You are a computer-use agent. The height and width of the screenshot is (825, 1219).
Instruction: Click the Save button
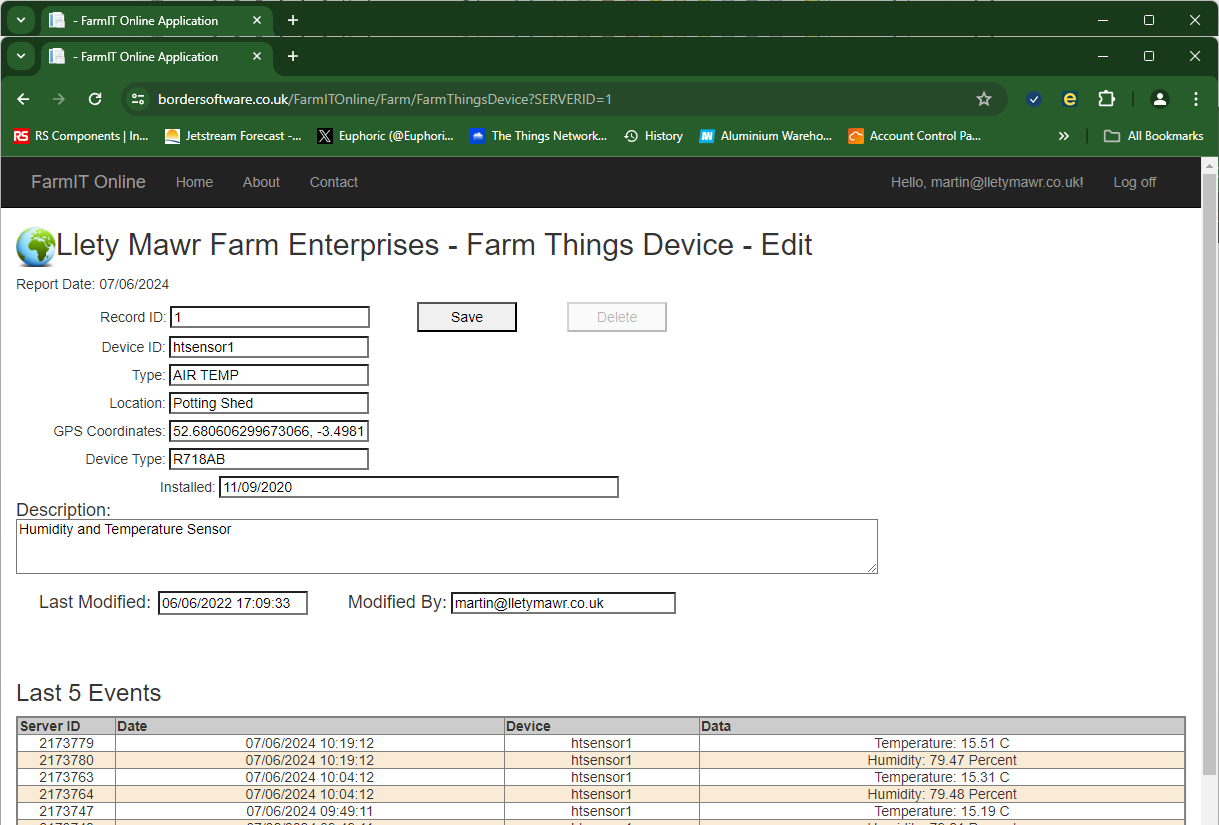tap(467, 317)
